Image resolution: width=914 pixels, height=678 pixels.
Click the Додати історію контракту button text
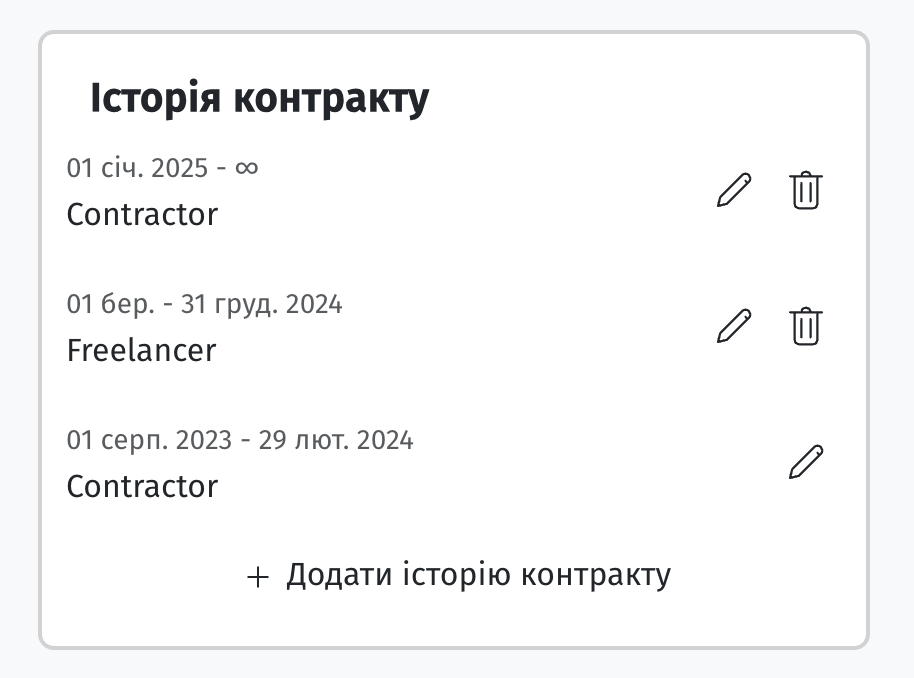coord(478,575)
